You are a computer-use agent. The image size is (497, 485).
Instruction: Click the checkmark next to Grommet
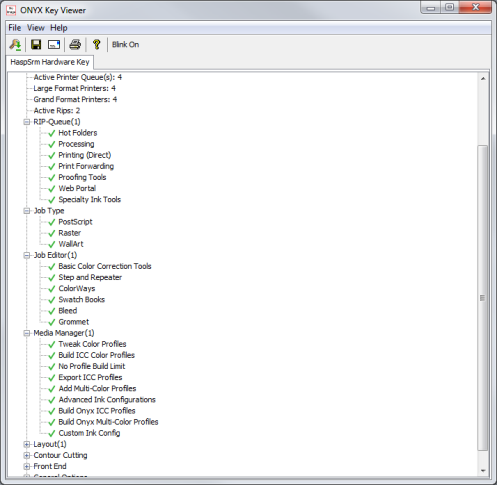(52, 322)
